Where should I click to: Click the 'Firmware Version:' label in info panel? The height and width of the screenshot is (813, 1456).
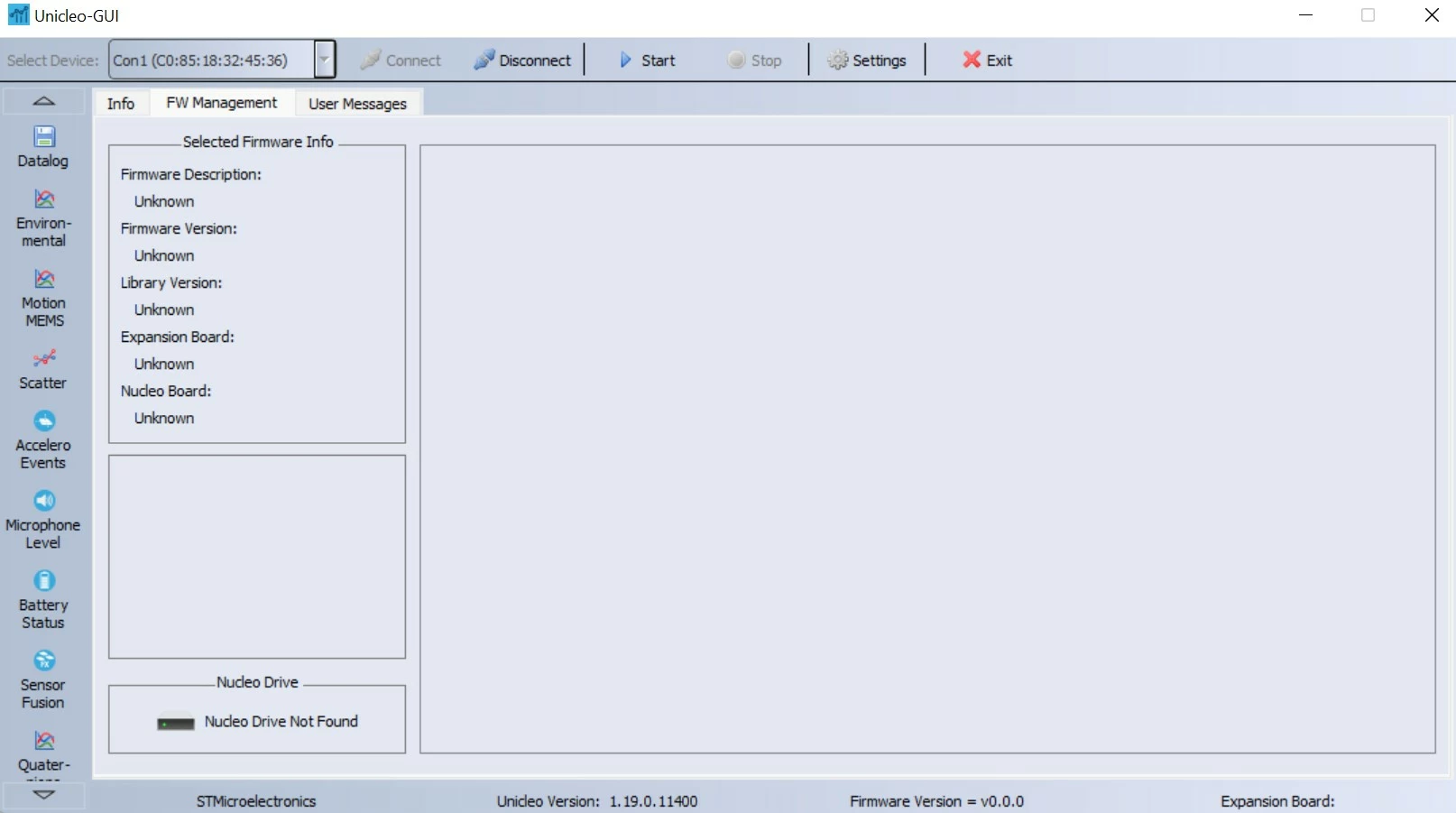click(x=179, y=229)
